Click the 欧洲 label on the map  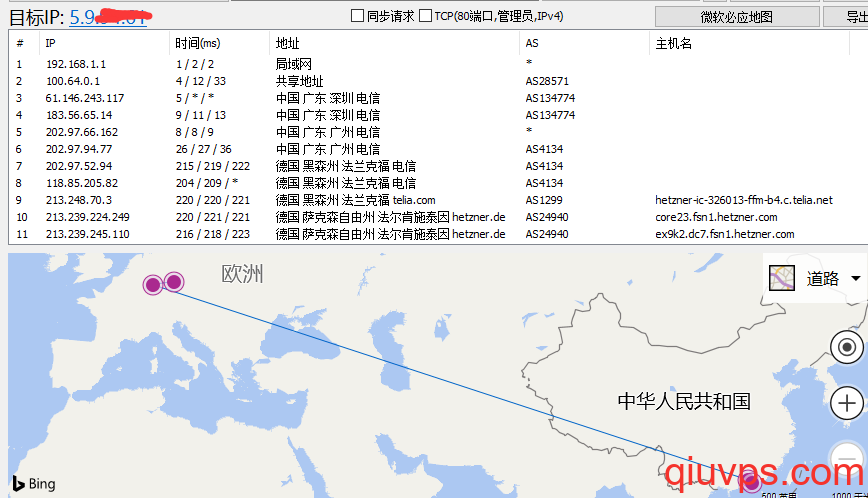click(x=242, y=274)
